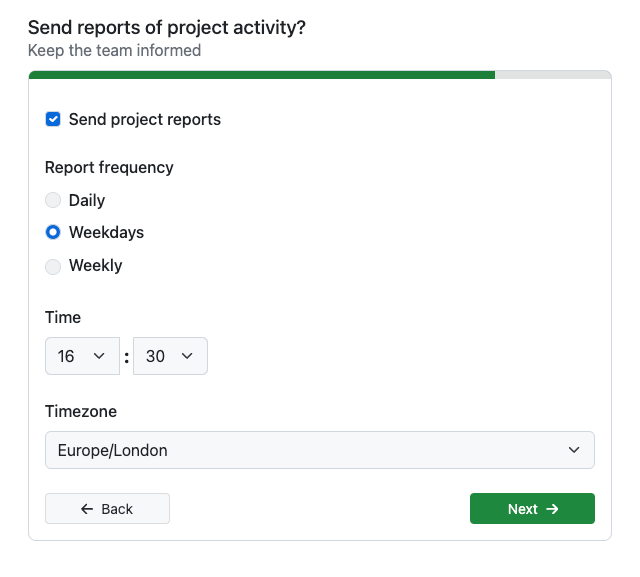
Task: Click the right arrow icon on Next
Action: [552, 509]
